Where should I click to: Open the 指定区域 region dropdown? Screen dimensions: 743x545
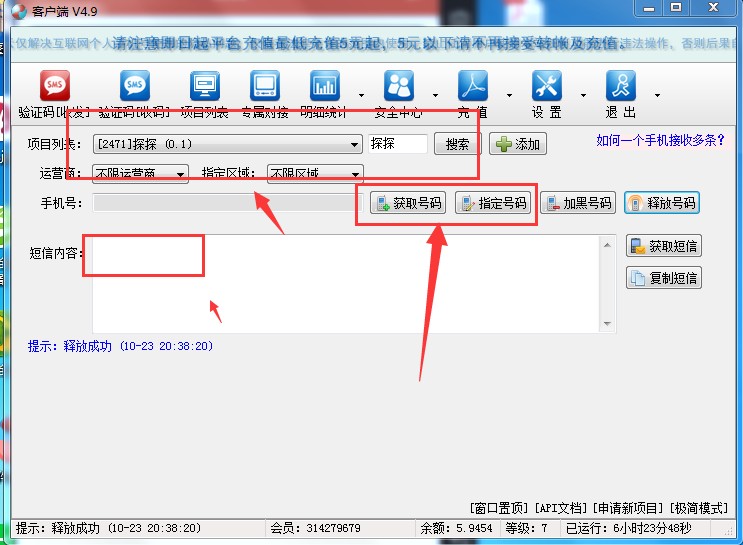point(315,174)
